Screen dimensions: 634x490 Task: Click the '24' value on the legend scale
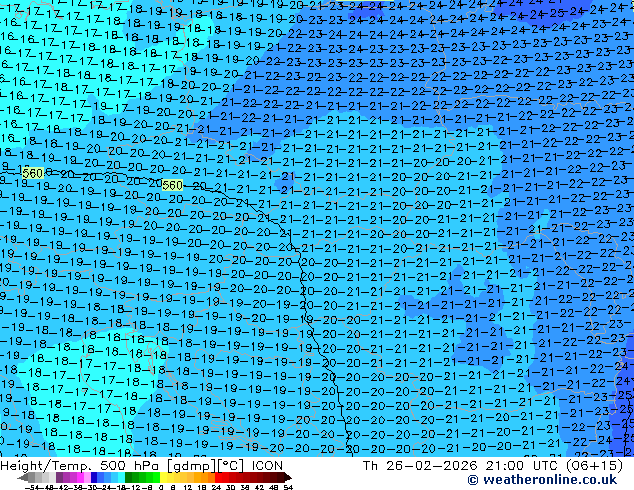click(216, 487)
